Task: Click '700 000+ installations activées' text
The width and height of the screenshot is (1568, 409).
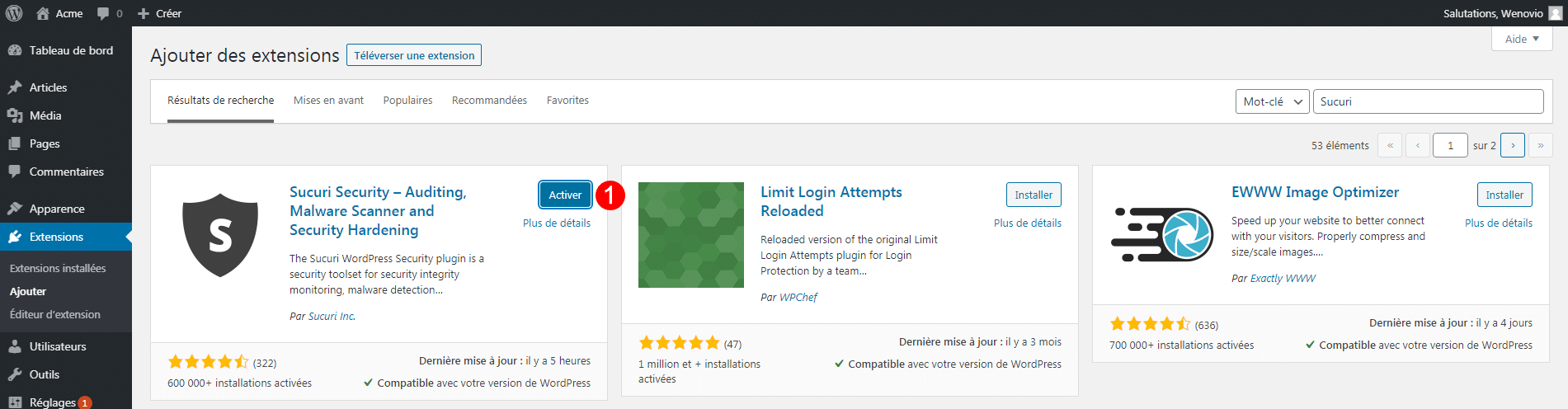Action: pyautogui.click(x=1181, y=345)
